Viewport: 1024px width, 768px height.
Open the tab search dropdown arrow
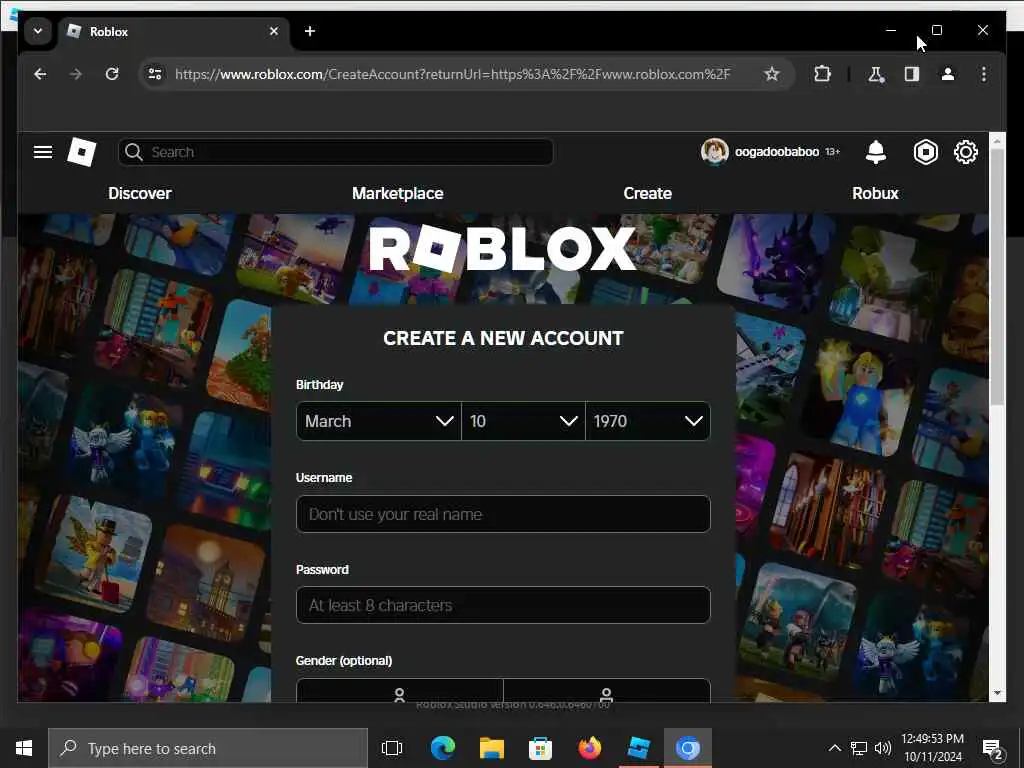[38, 31]
